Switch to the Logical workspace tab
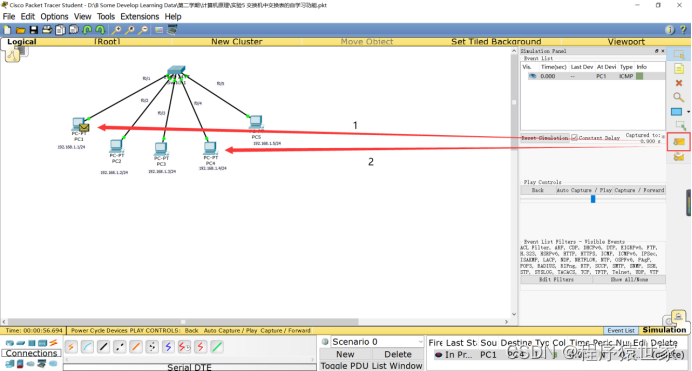Screen dimensions: 692x371 coord(22,41)
